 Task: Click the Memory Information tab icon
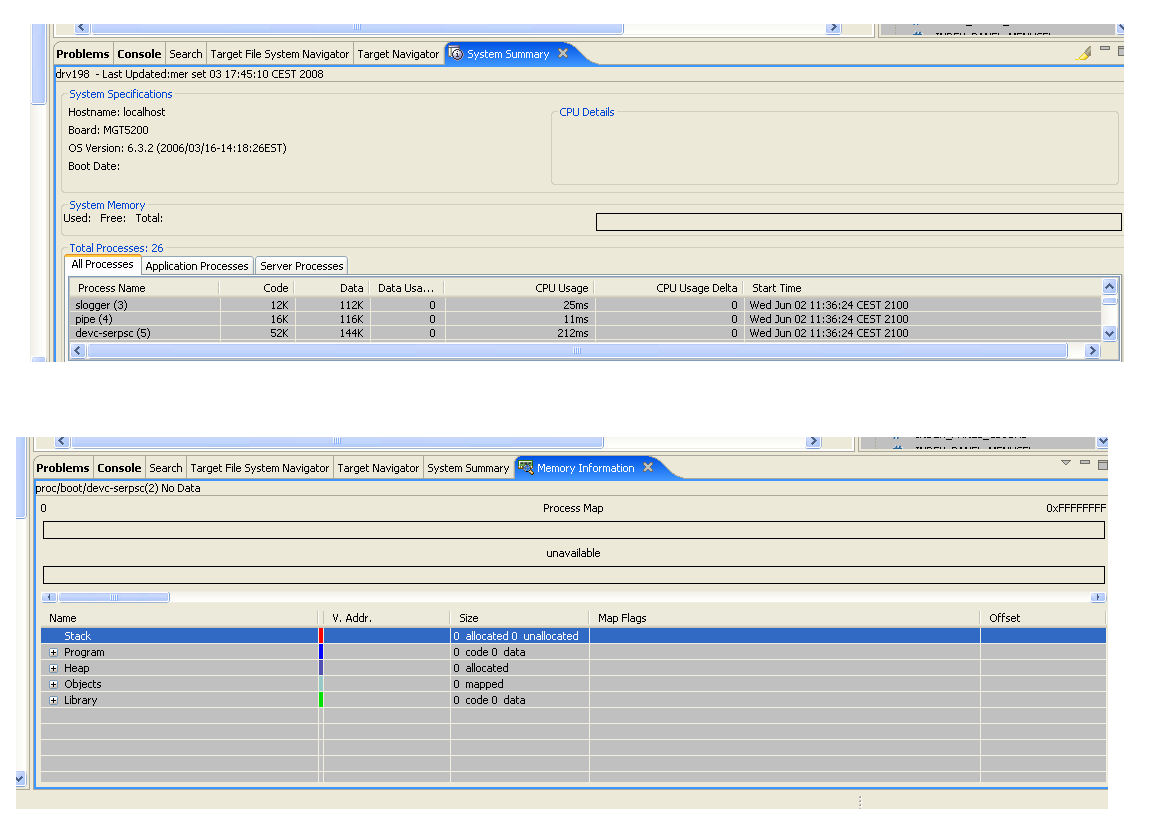coord(525,467)
